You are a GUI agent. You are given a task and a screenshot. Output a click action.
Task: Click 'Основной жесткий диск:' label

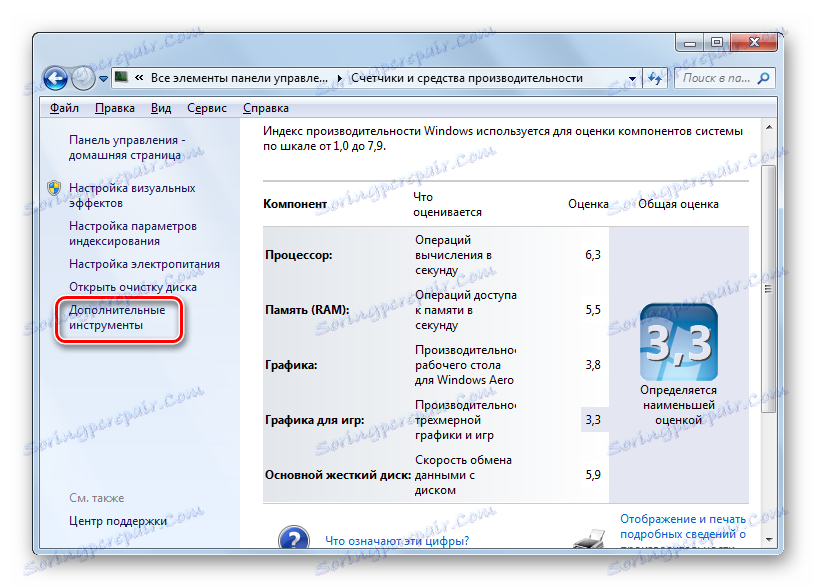(338, 475)
